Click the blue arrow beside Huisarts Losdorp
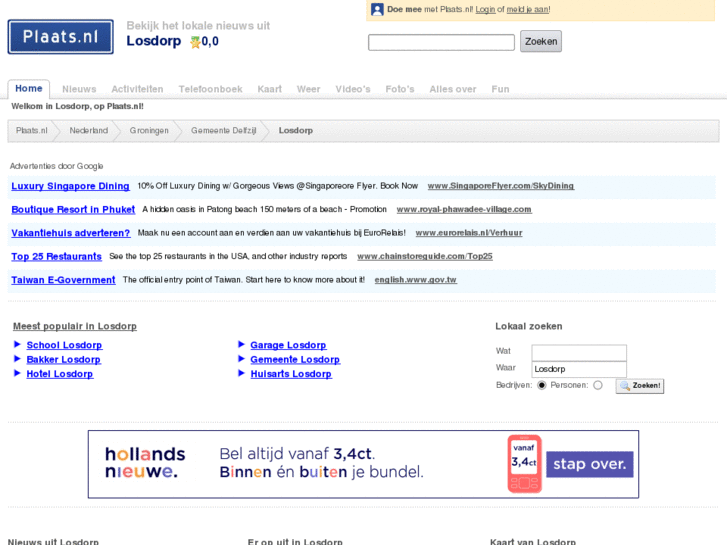 point(241,373)
